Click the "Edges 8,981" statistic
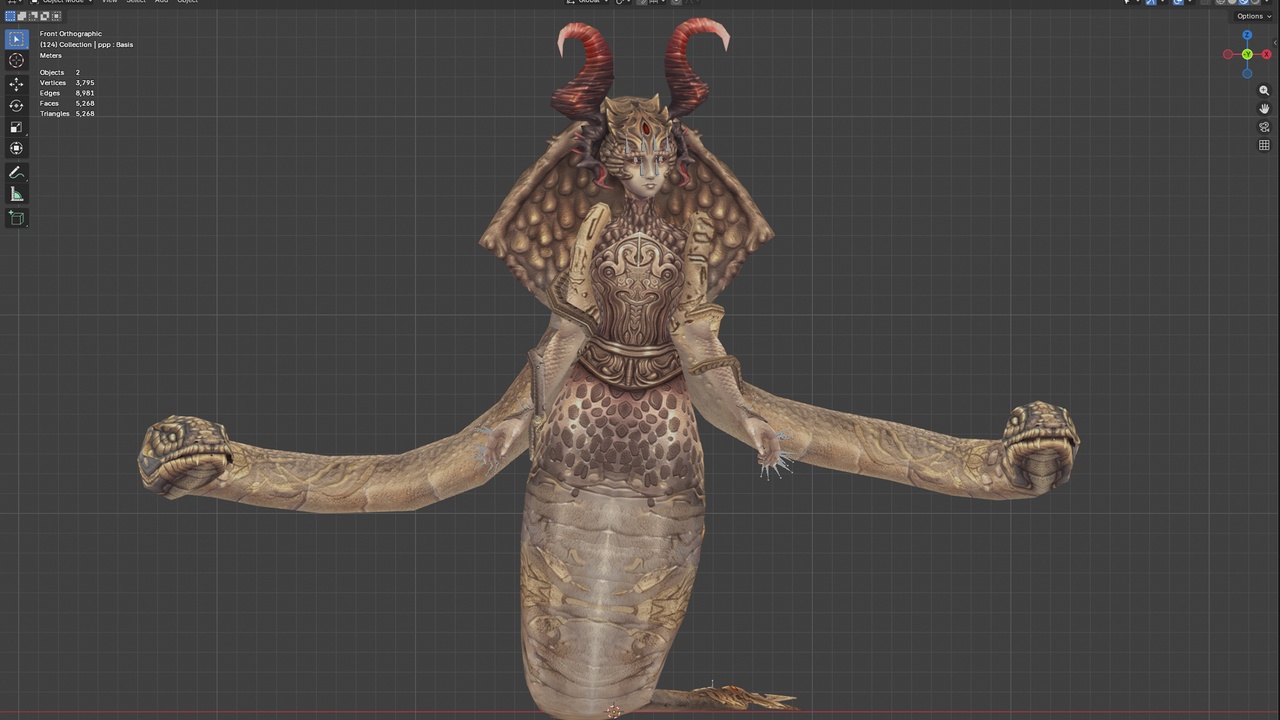 [x=67, y=93]
